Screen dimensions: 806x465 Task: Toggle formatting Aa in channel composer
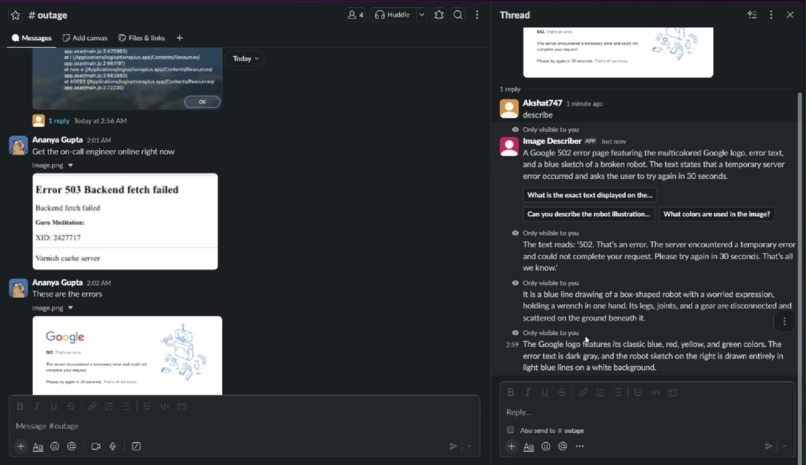pos(38,447)
